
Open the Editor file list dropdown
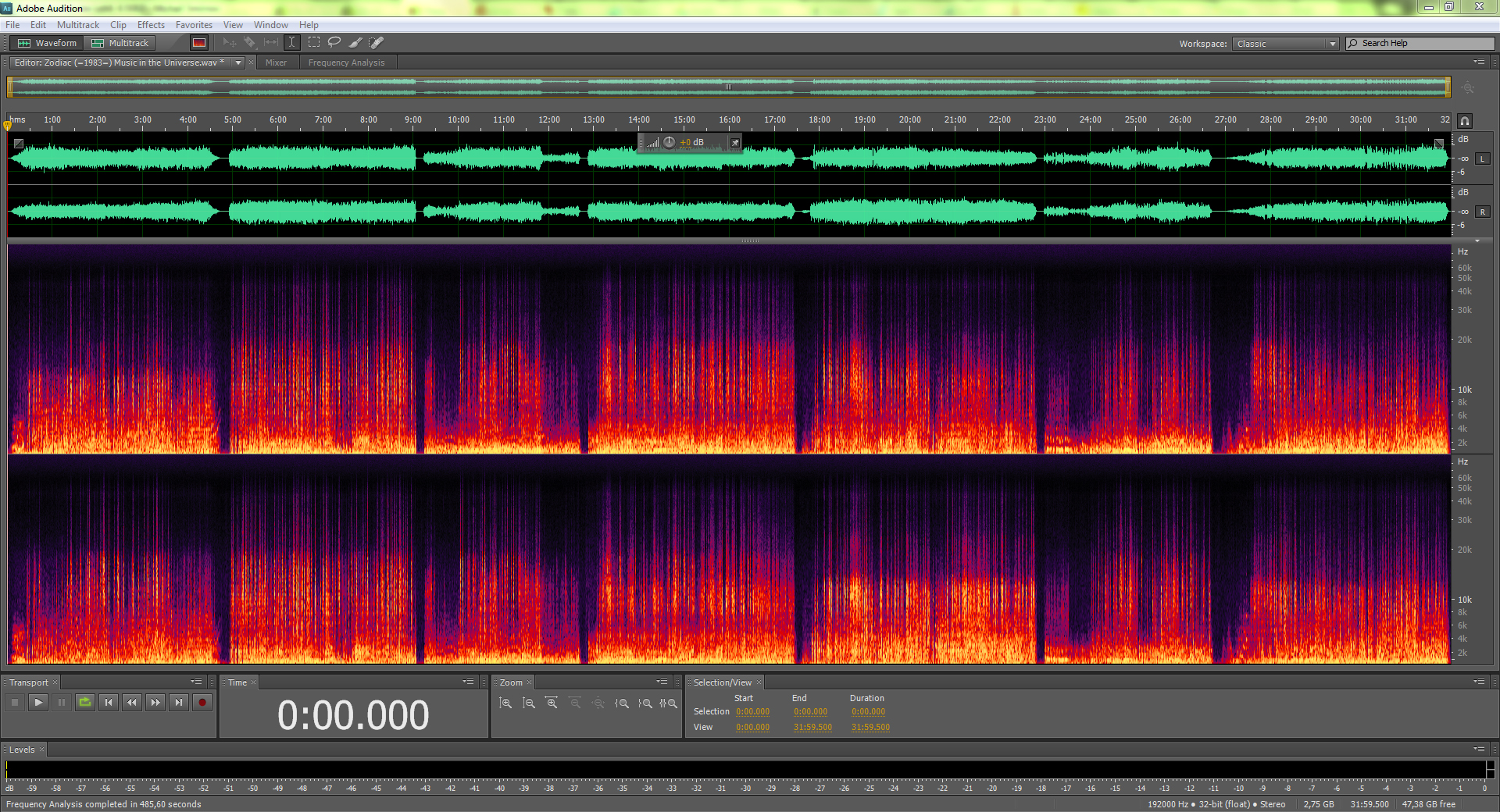238,62
